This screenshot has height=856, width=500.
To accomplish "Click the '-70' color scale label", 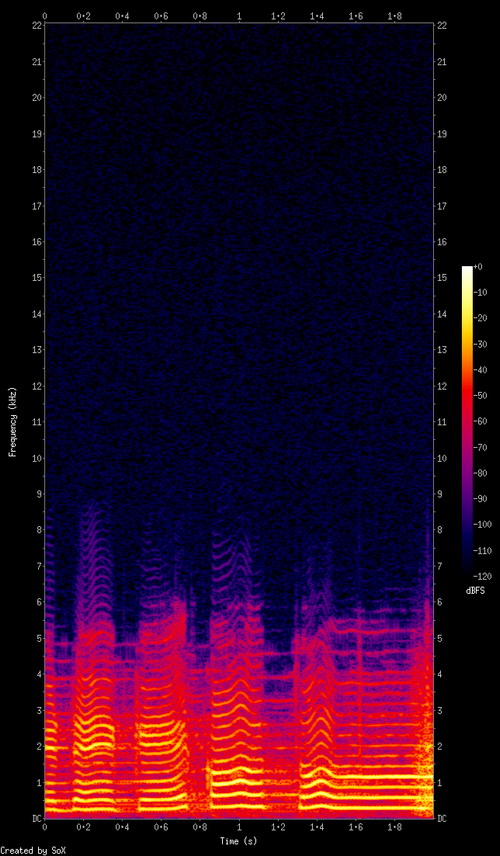I will click(480, 447).
